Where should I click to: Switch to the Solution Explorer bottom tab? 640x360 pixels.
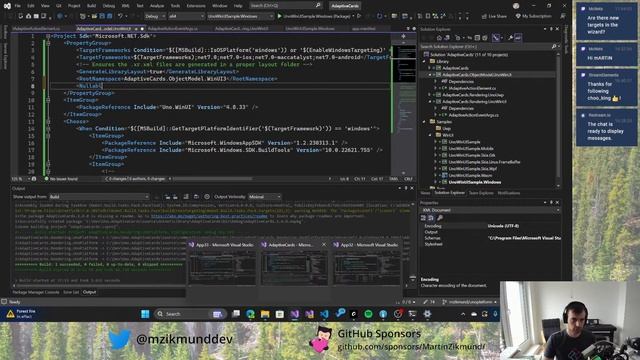click(449, 193)
